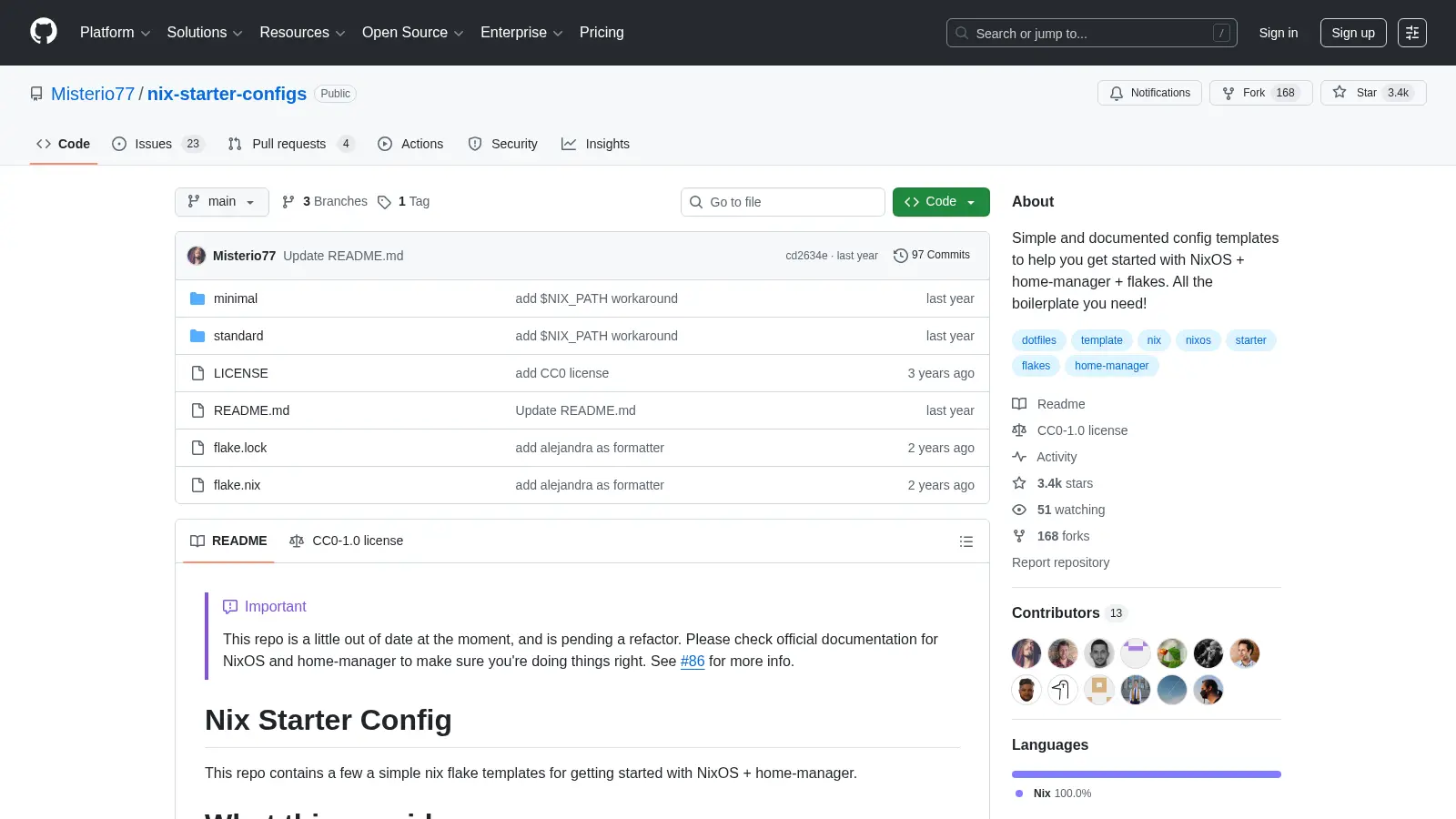The width and height of the screenshot is (1456, 819).
Task: Click the template topic tag
Action: pyautogui.click(x=1101, y=340)
